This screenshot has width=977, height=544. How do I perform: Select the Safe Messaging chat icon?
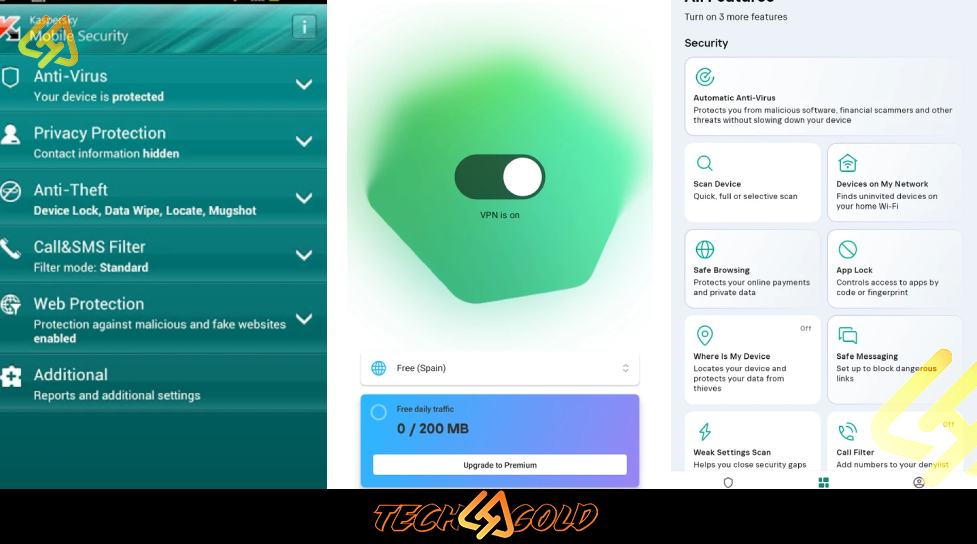pos(847,335)
